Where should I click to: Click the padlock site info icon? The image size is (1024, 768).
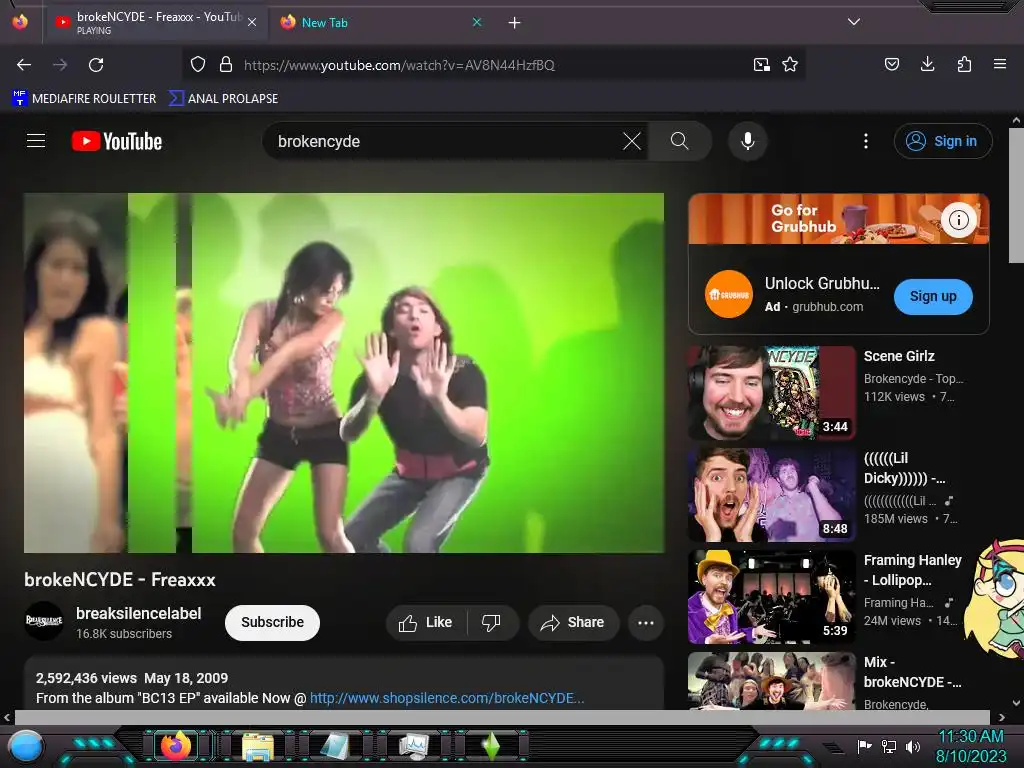click(226, 65)
